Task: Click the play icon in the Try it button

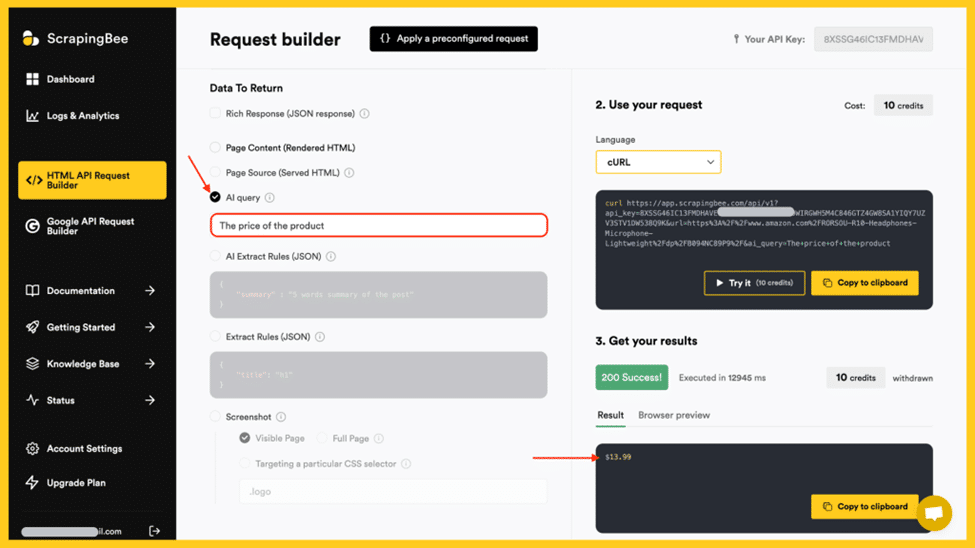Action: [719, 283]
